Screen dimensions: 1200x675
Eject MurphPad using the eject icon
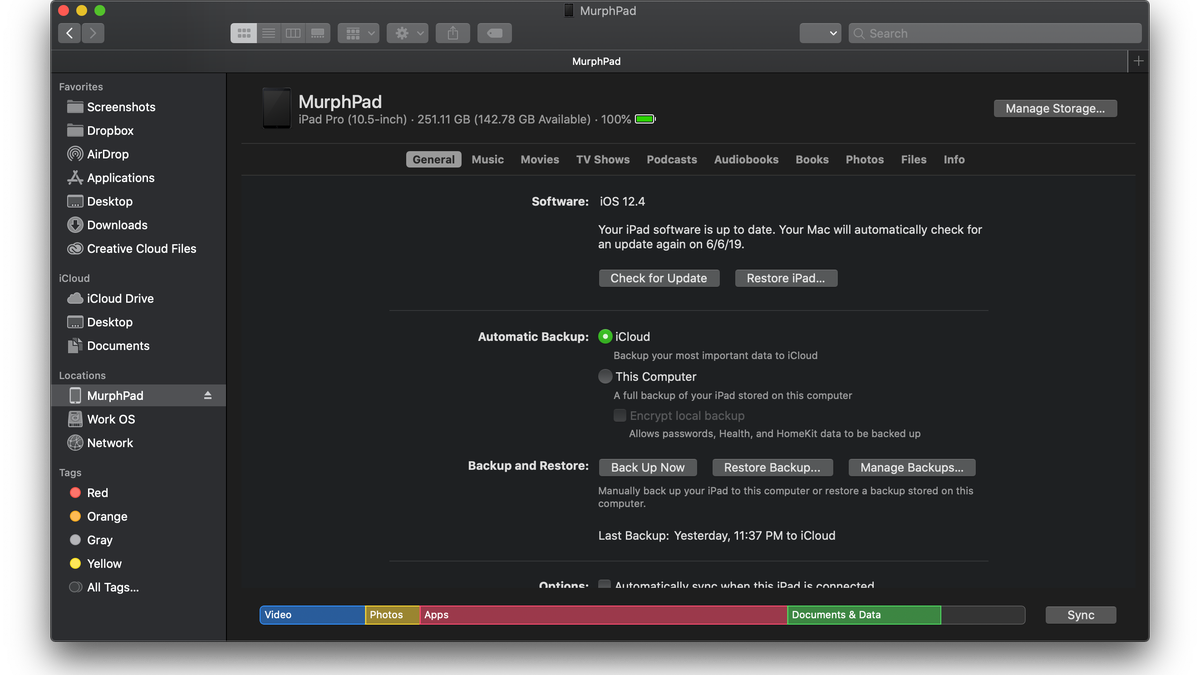tap(208, 396)
